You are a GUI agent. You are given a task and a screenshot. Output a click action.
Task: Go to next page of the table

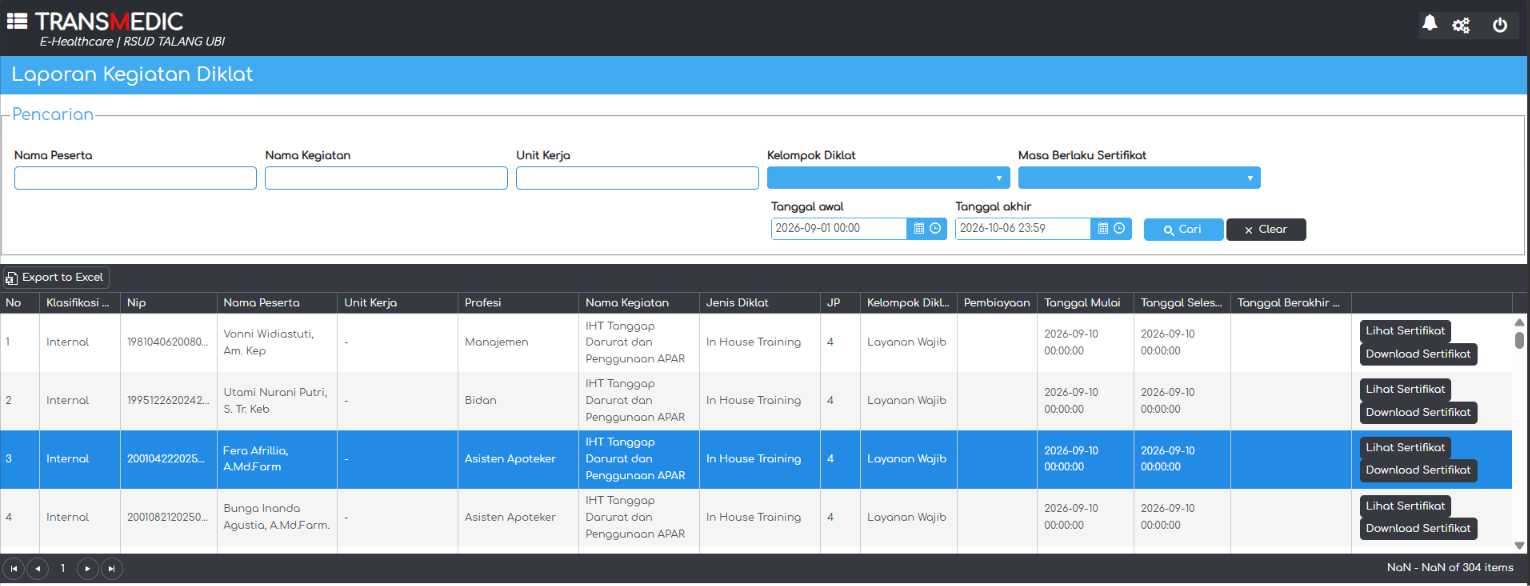coord(88,568)
